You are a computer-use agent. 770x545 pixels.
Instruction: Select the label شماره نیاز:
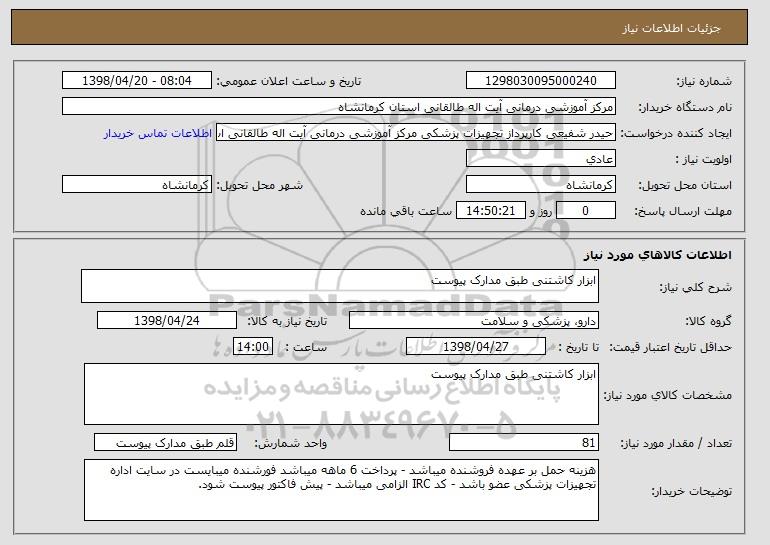(704, 82)
